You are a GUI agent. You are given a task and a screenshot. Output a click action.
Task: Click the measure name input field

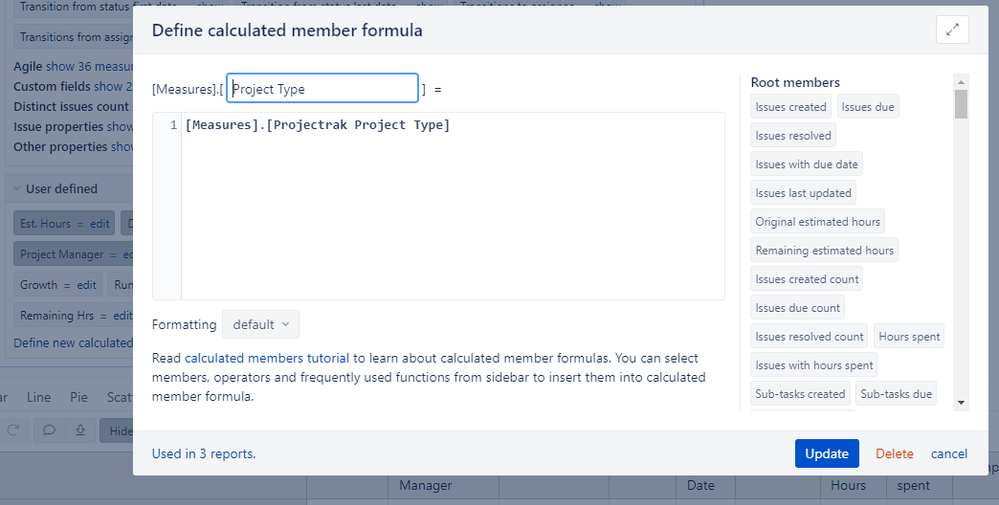322,89
